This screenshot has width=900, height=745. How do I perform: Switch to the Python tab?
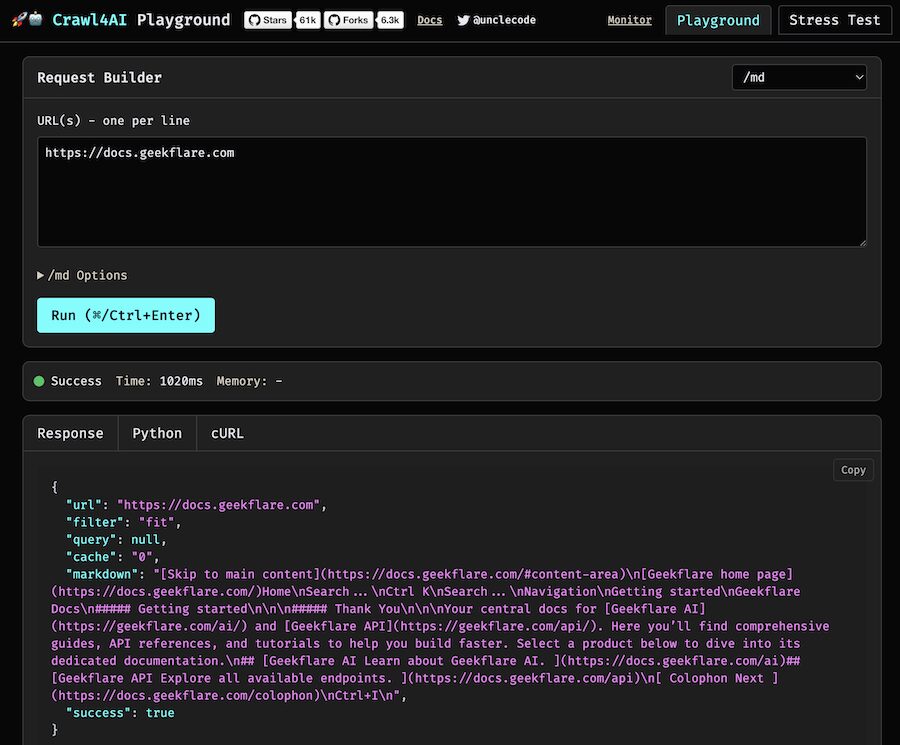coord(157,433)
